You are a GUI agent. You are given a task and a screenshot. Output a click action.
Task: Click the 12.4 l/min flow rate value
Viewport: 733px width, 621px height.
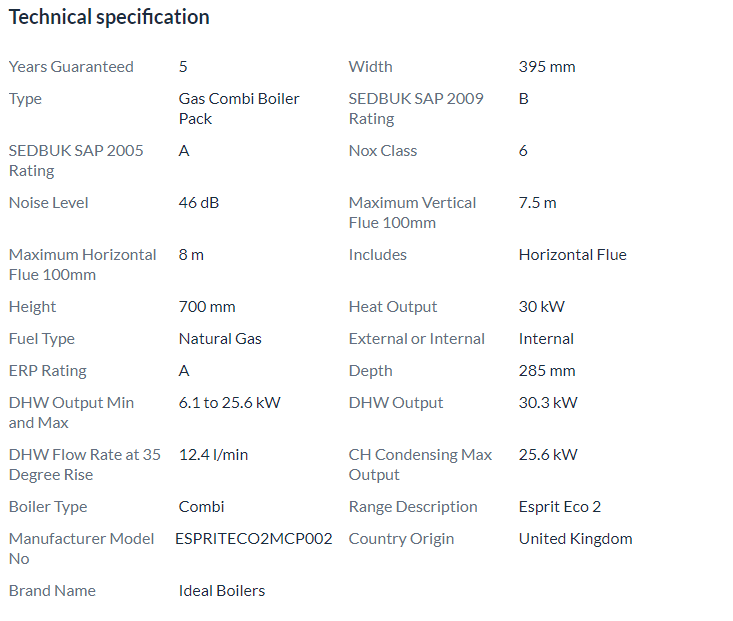[213, 455]
